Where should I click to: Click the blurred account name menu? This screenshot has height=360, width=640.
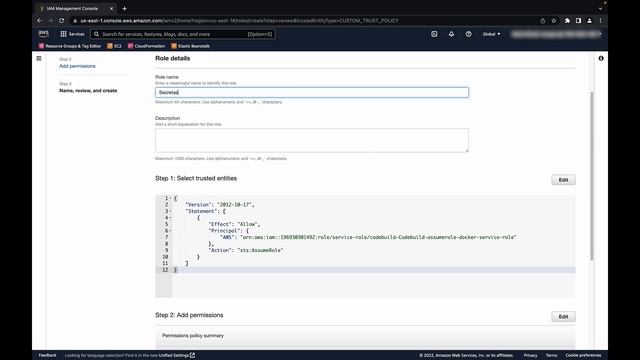556,34
